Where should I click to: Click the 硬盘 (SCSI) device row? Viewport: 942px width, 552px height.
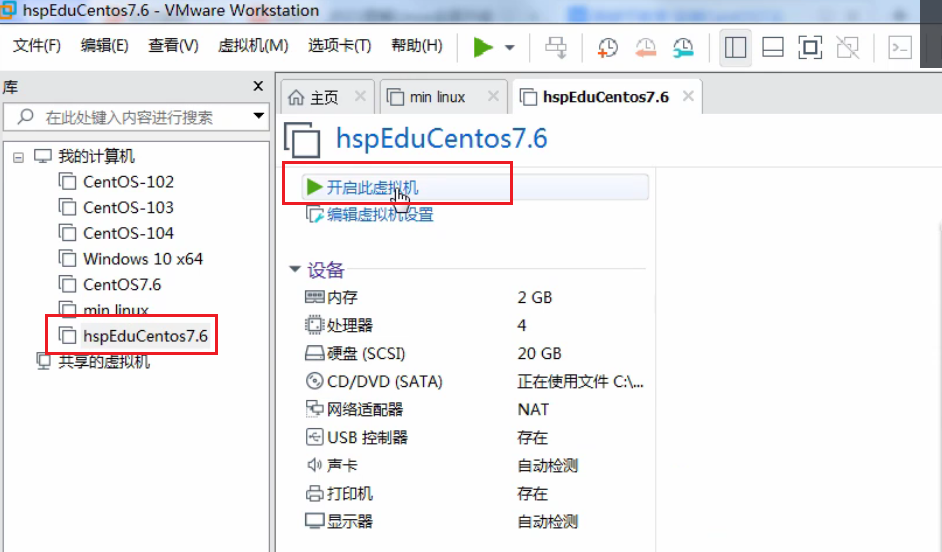(x=475, y=353)
